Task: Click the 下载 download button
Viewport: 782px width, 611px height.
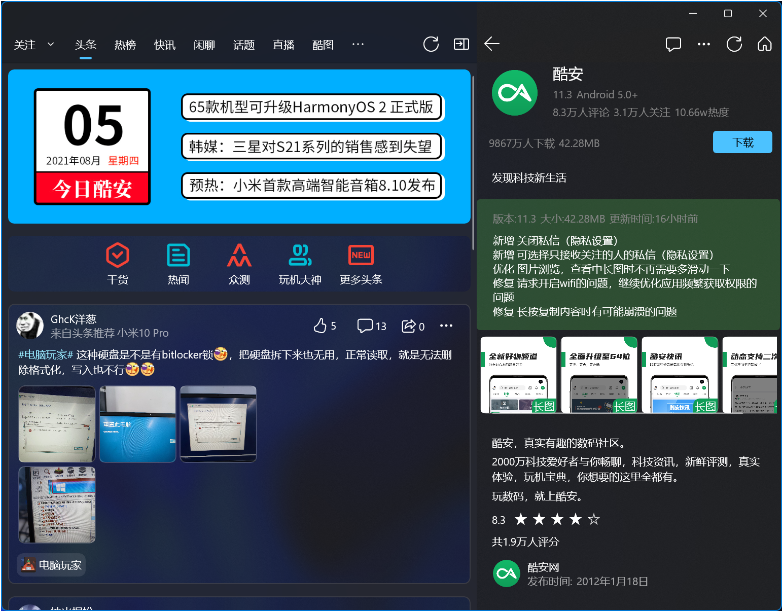Action: pos(742,143)
